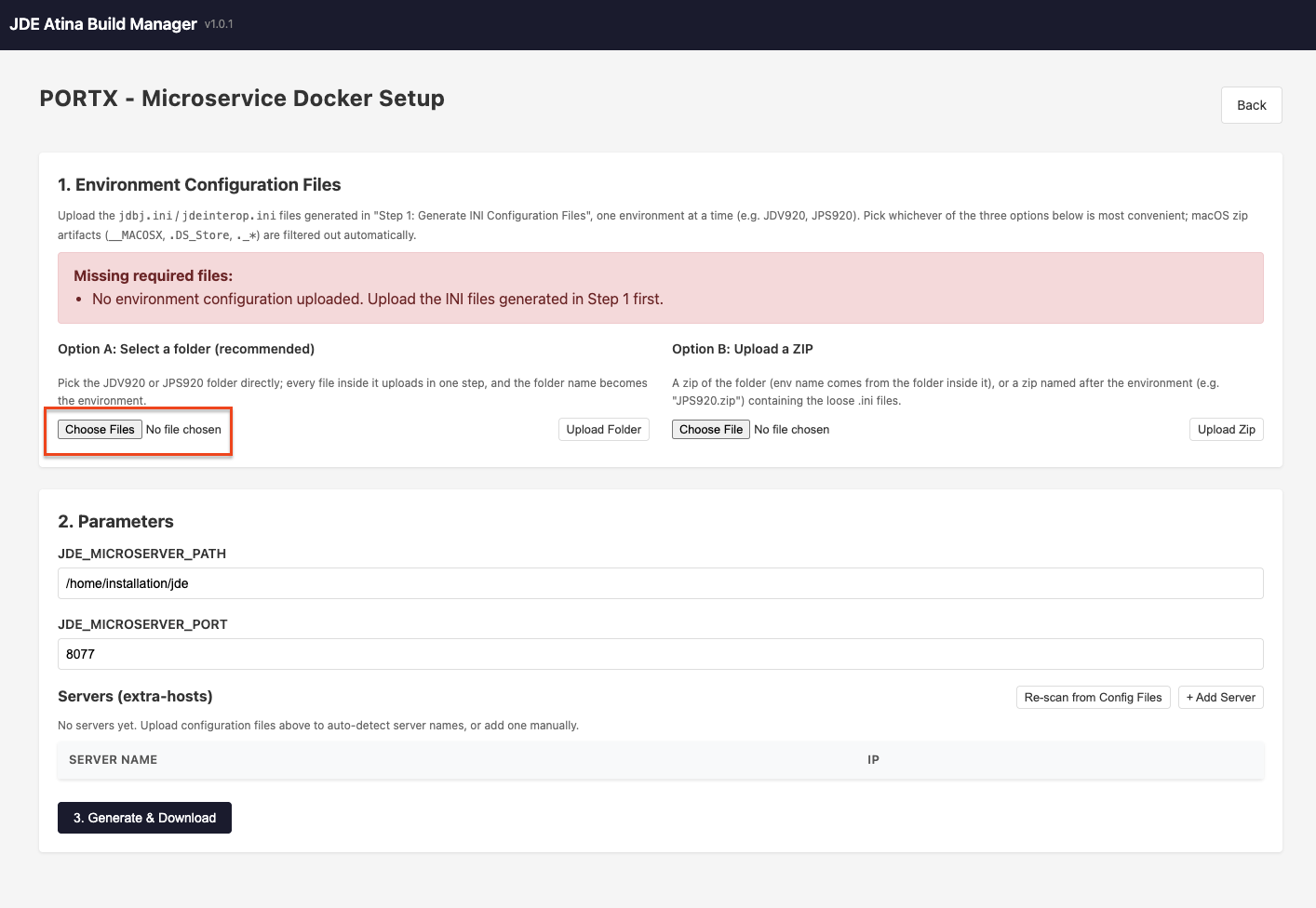
Task: Click the Servers (extra-hosts) heading
Action: click(x=135, y=696)
